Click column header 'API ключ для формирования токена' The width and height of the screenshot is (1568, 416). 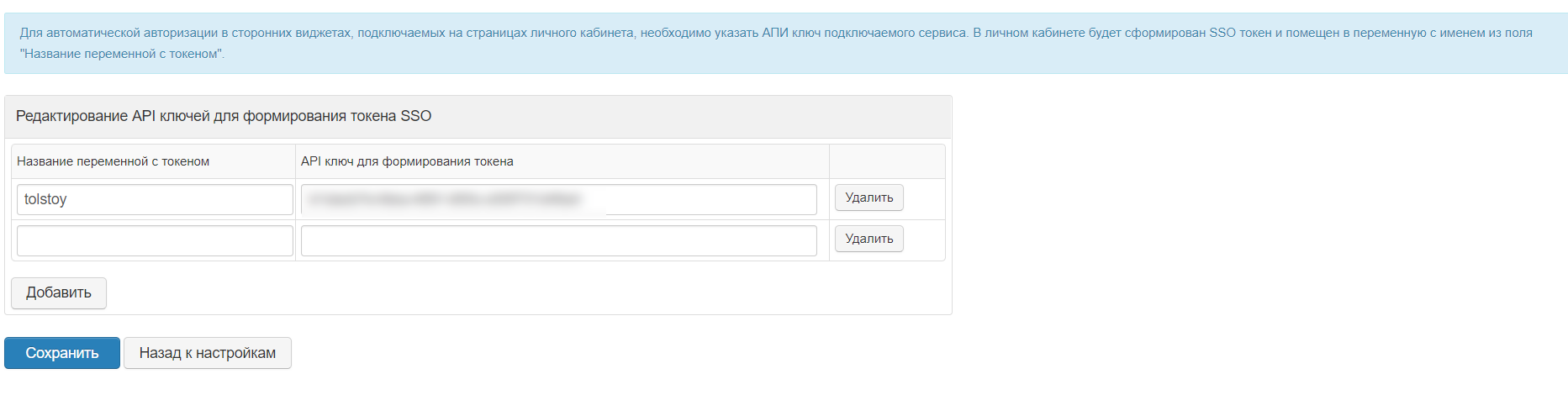[x=407, y=161]
